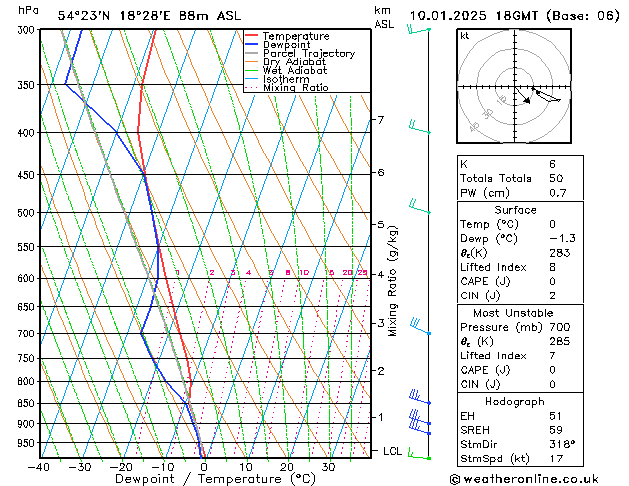
Task: Click the Surface theta-e value 283
Action: coord(560,253)
